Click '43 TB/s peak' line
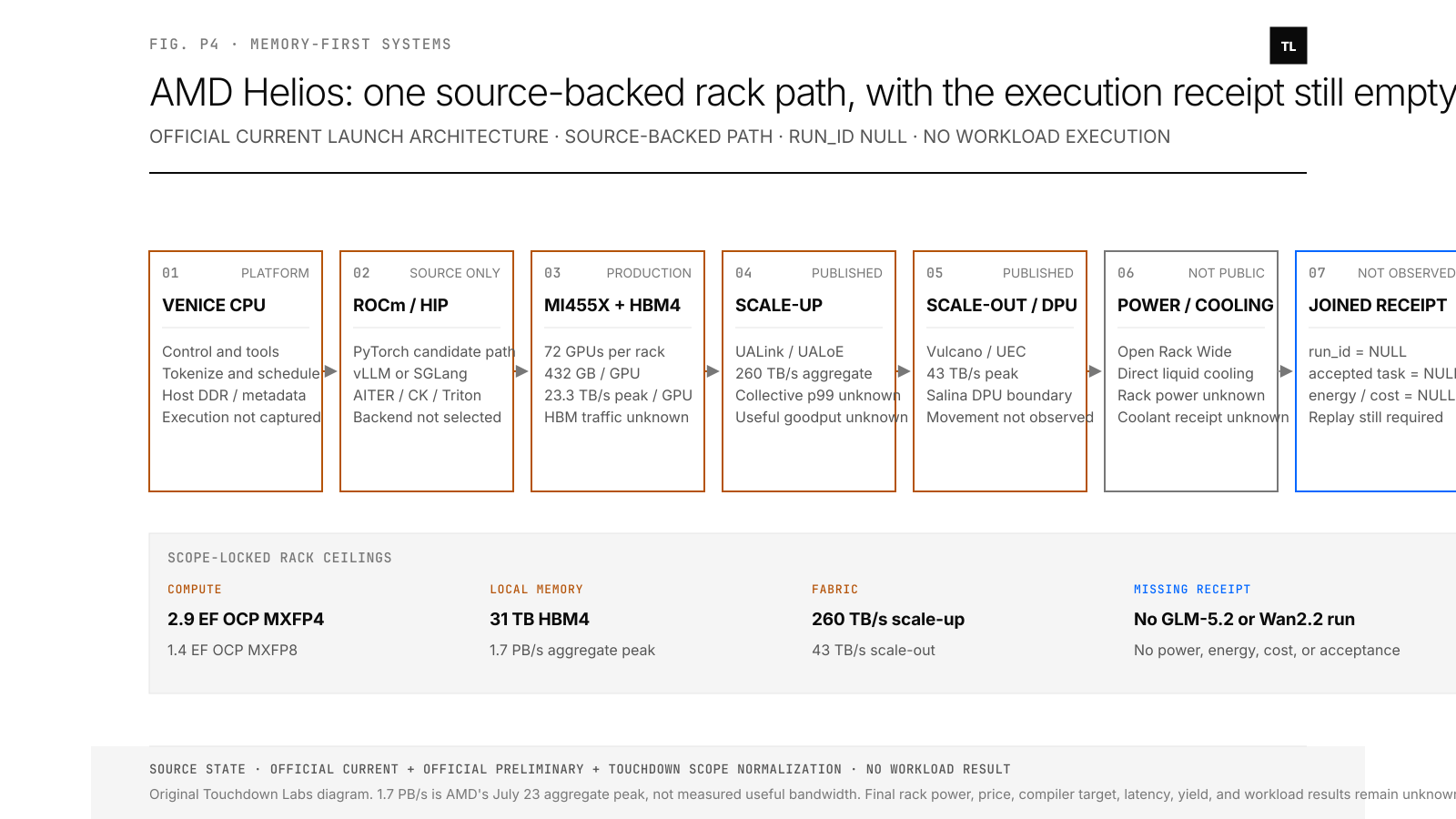Screen dimensions: 1456x819 click(x=972, y=373)
